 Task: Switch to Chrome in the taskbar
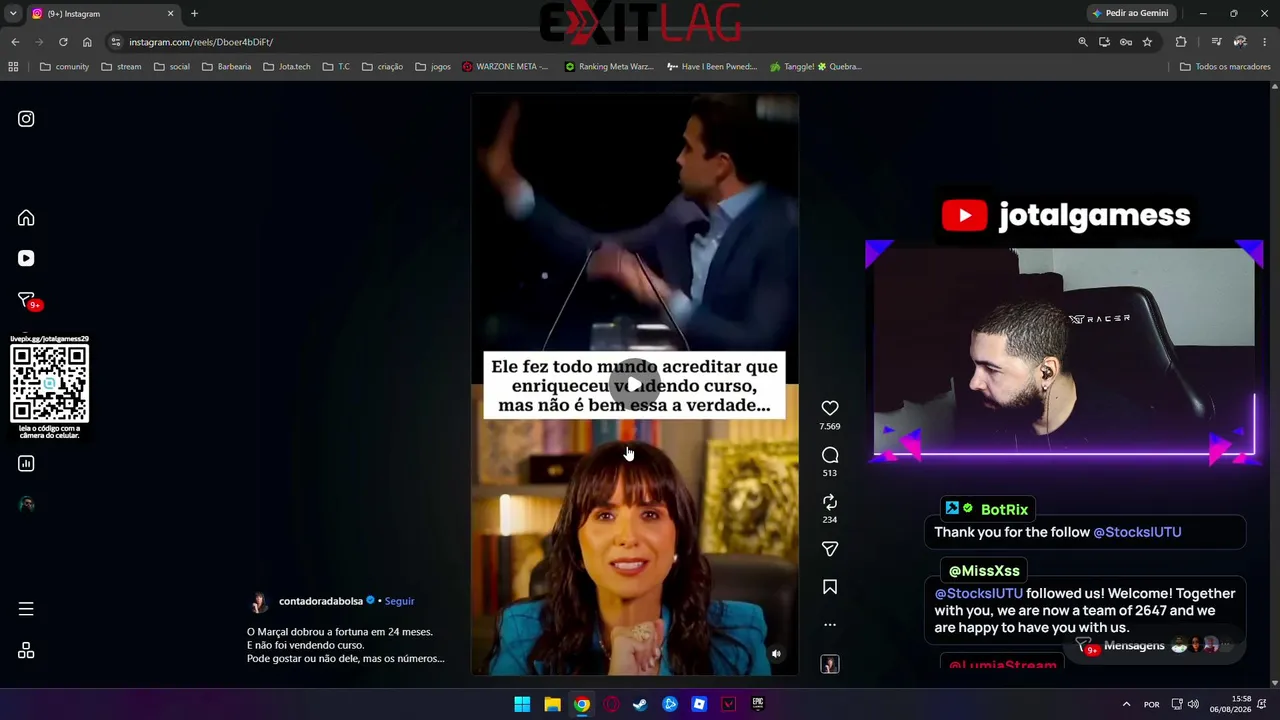582,704
